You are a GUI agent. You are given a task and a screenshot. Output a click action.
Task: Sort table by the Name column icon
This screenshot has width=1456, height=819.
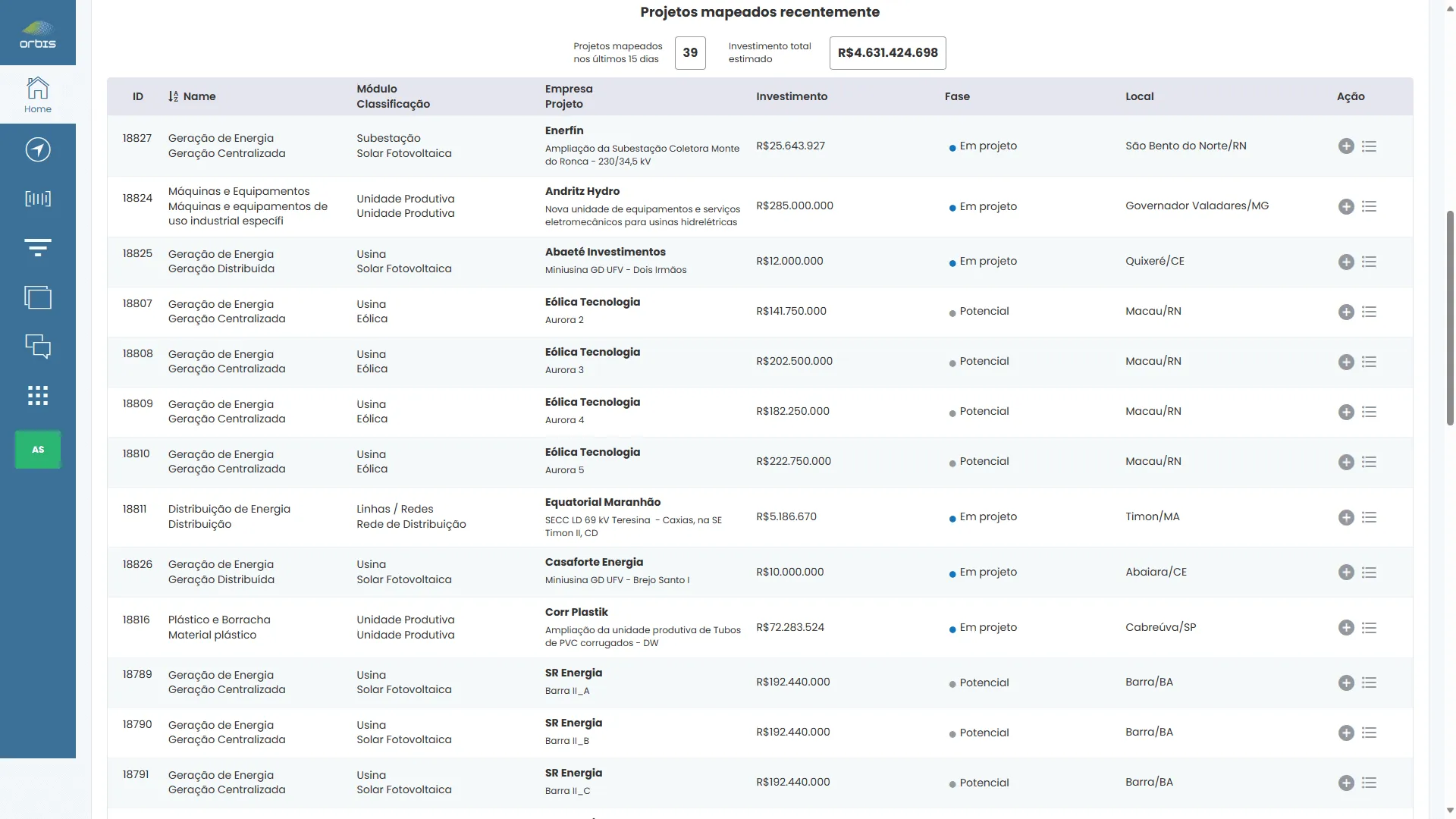click(x=174, y=96)
